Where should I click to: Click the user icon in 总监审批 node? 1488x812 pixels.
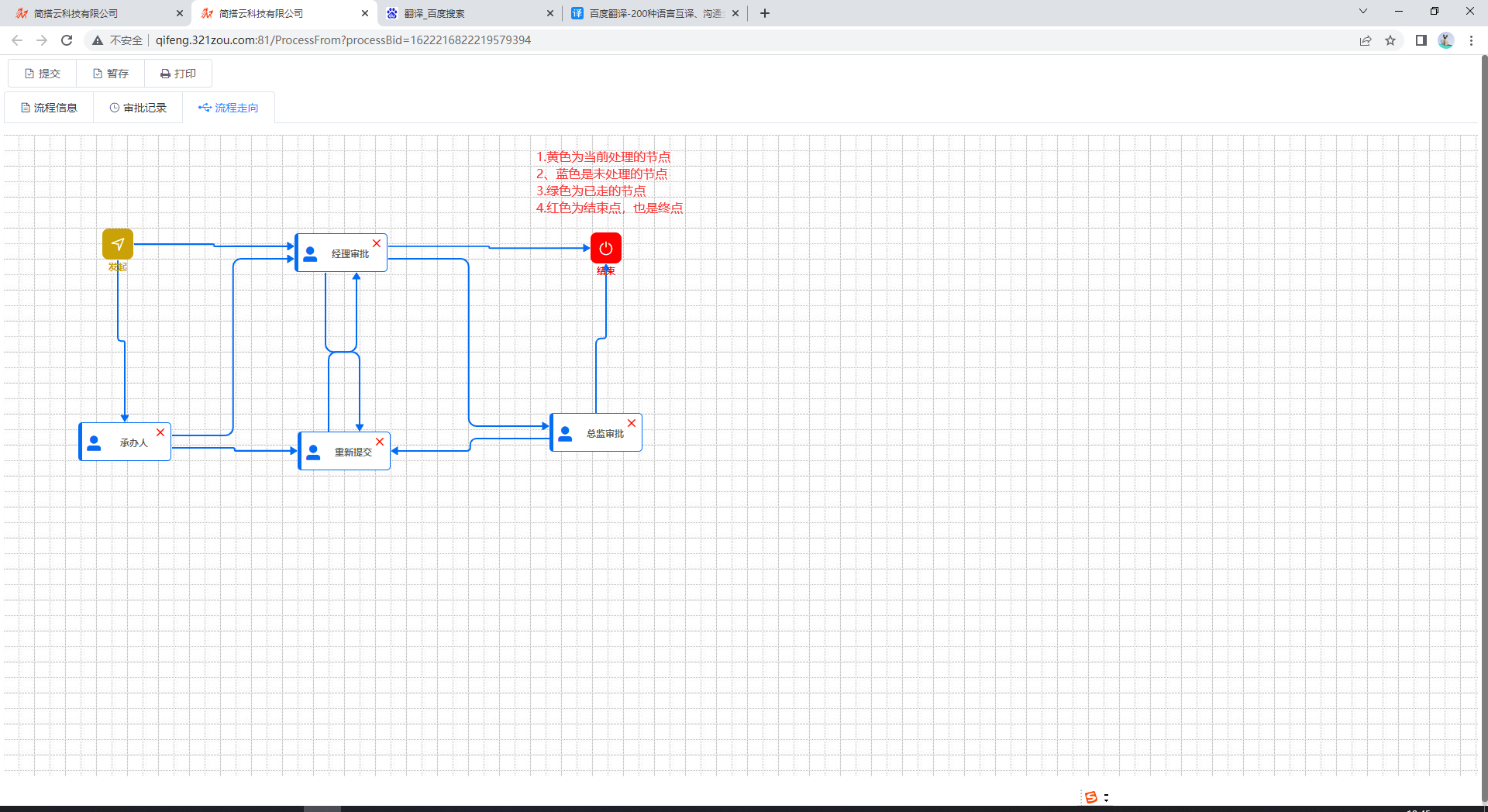click(565, 434)
